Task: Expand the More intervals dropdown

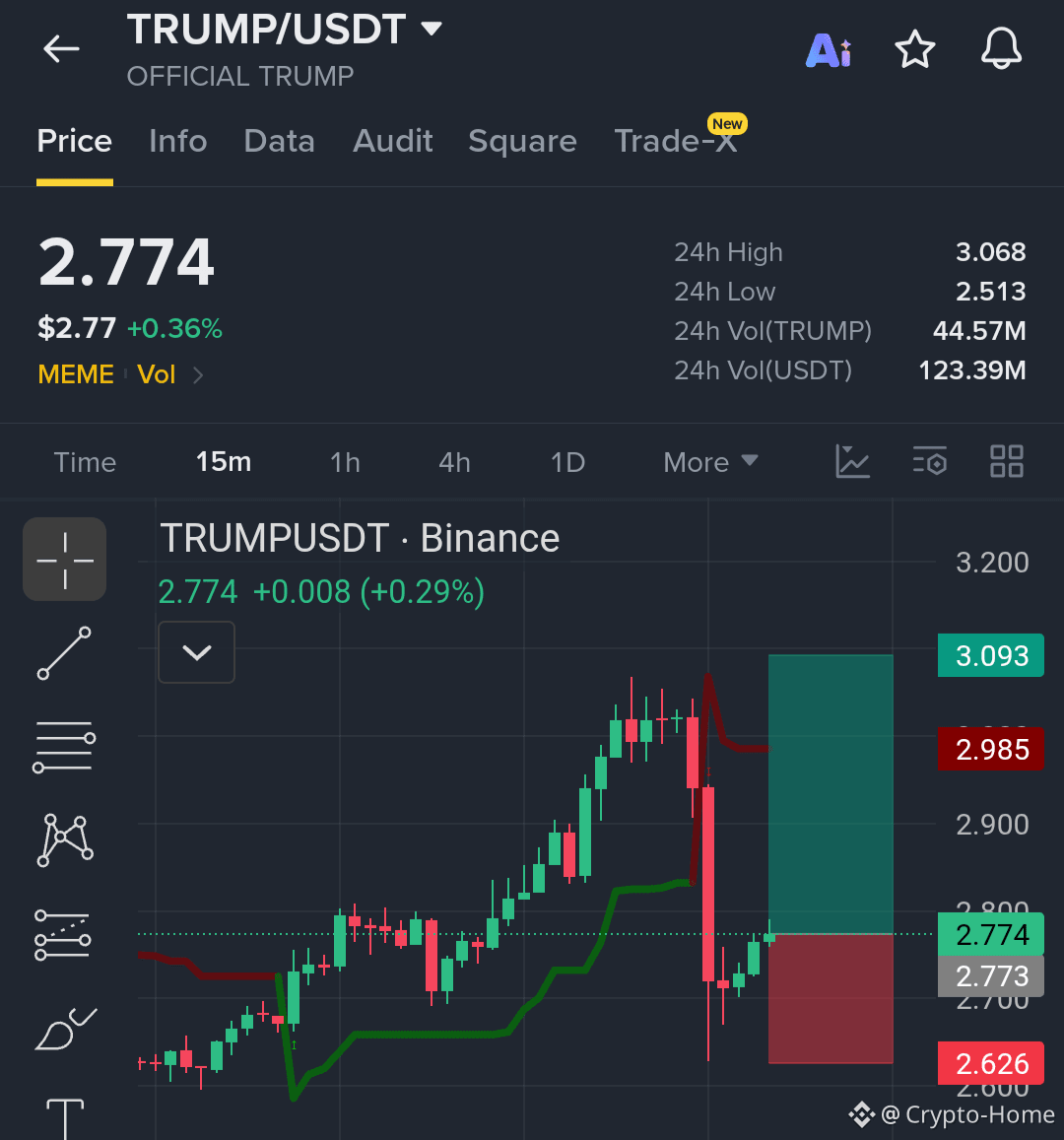Action: [x=710, y=462]
